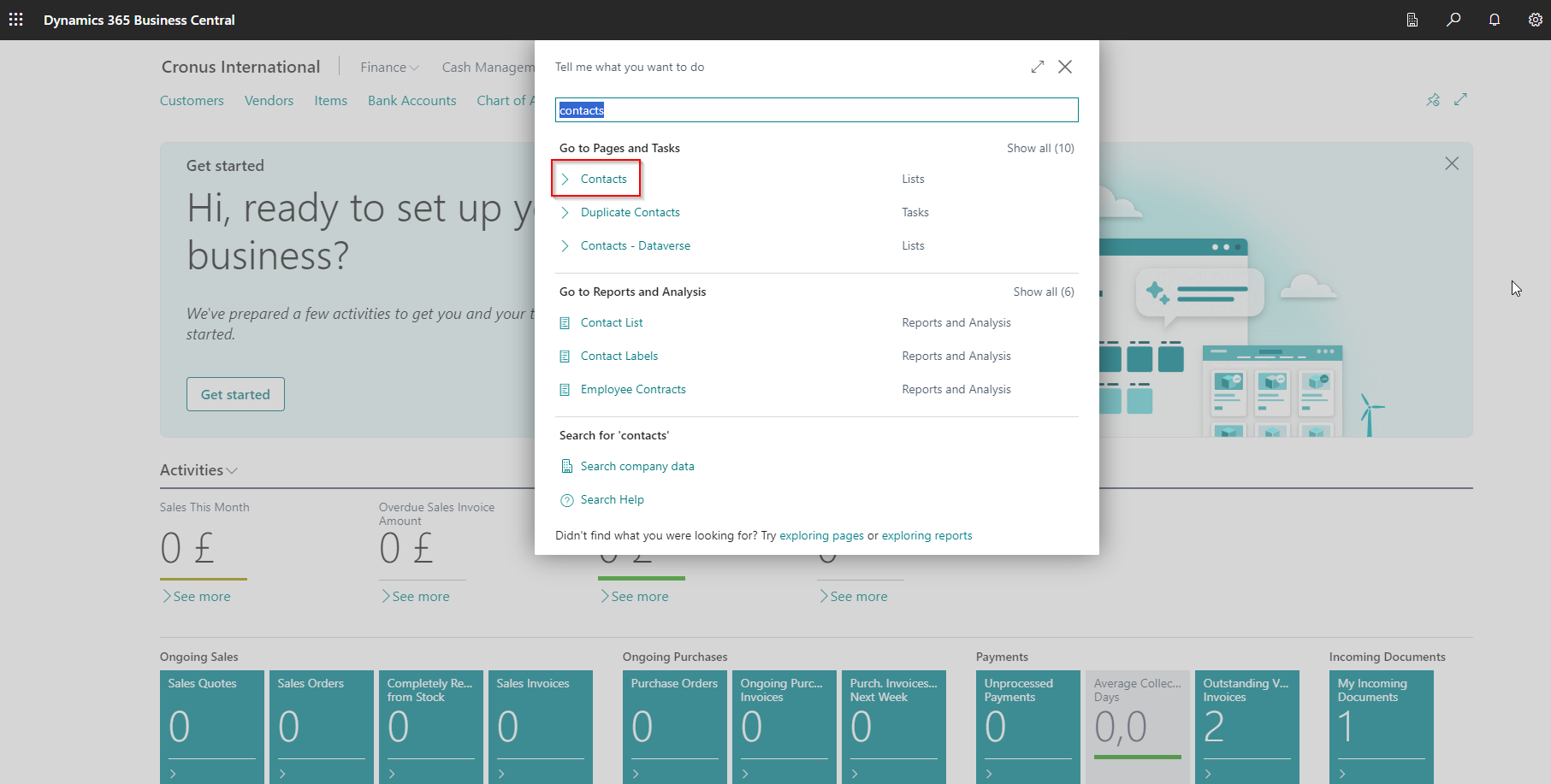The image size is (1551, 784).
Task: Open the Contacts page result
Action: click(x=603, y=179)
